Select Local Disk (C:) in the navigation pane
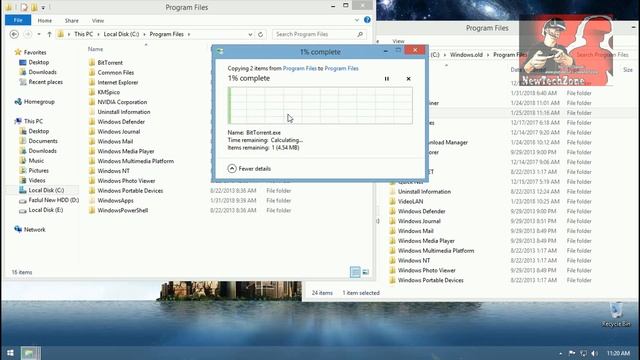Viewport: 640px width, 360px height. coord(46,190)
